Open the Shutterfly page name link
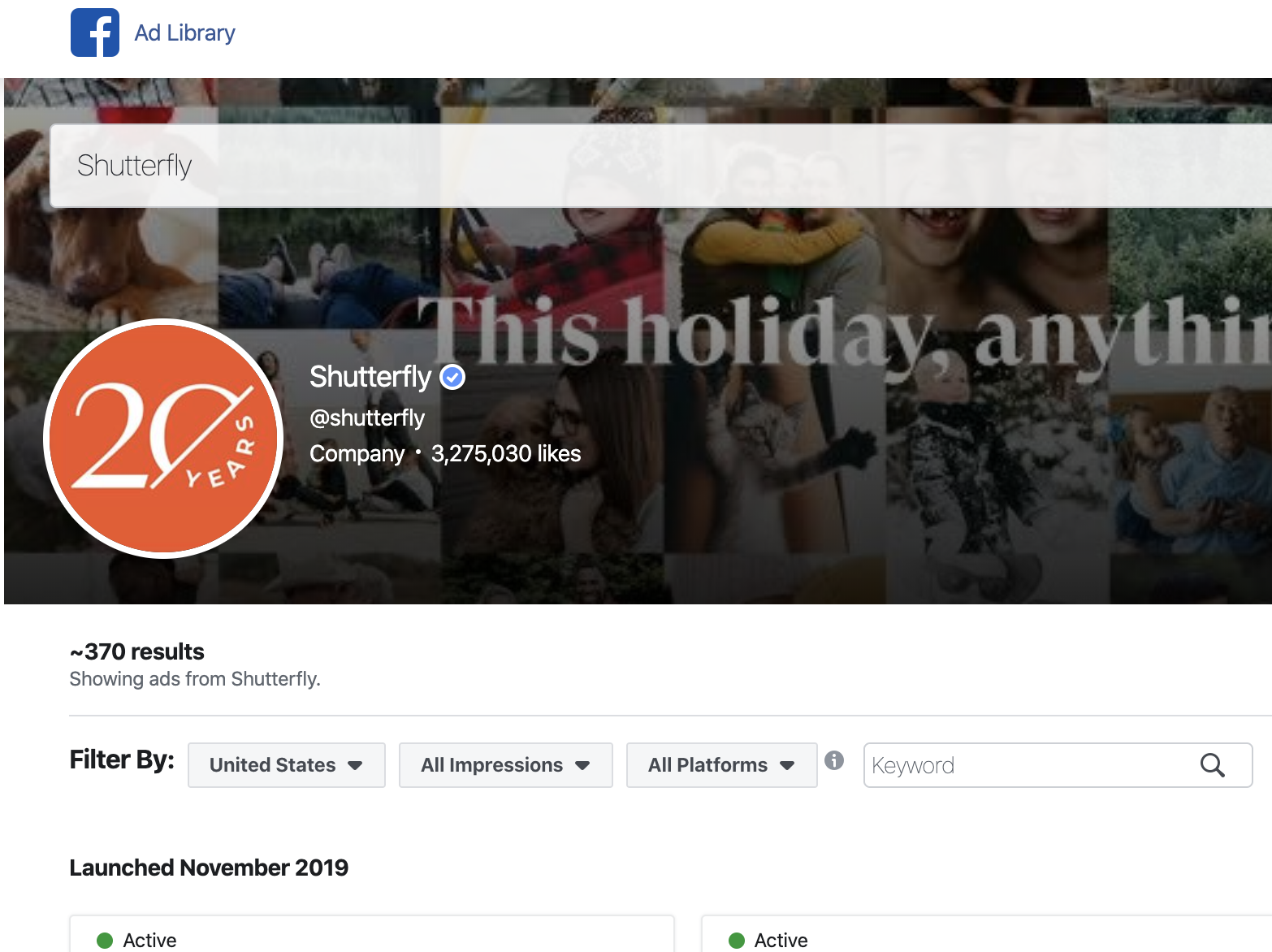1272x952 pixels. coord(370,377)
